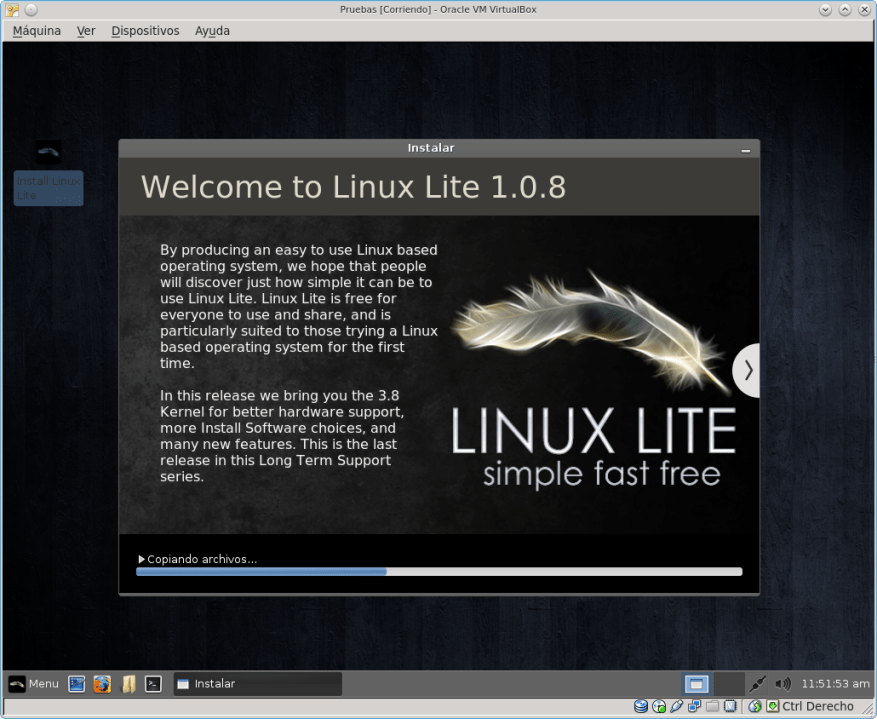The height and width of the screenshot is (719, 877).
Task: Expand the Copiando archivos details arrow
Action: click(141, 558)
